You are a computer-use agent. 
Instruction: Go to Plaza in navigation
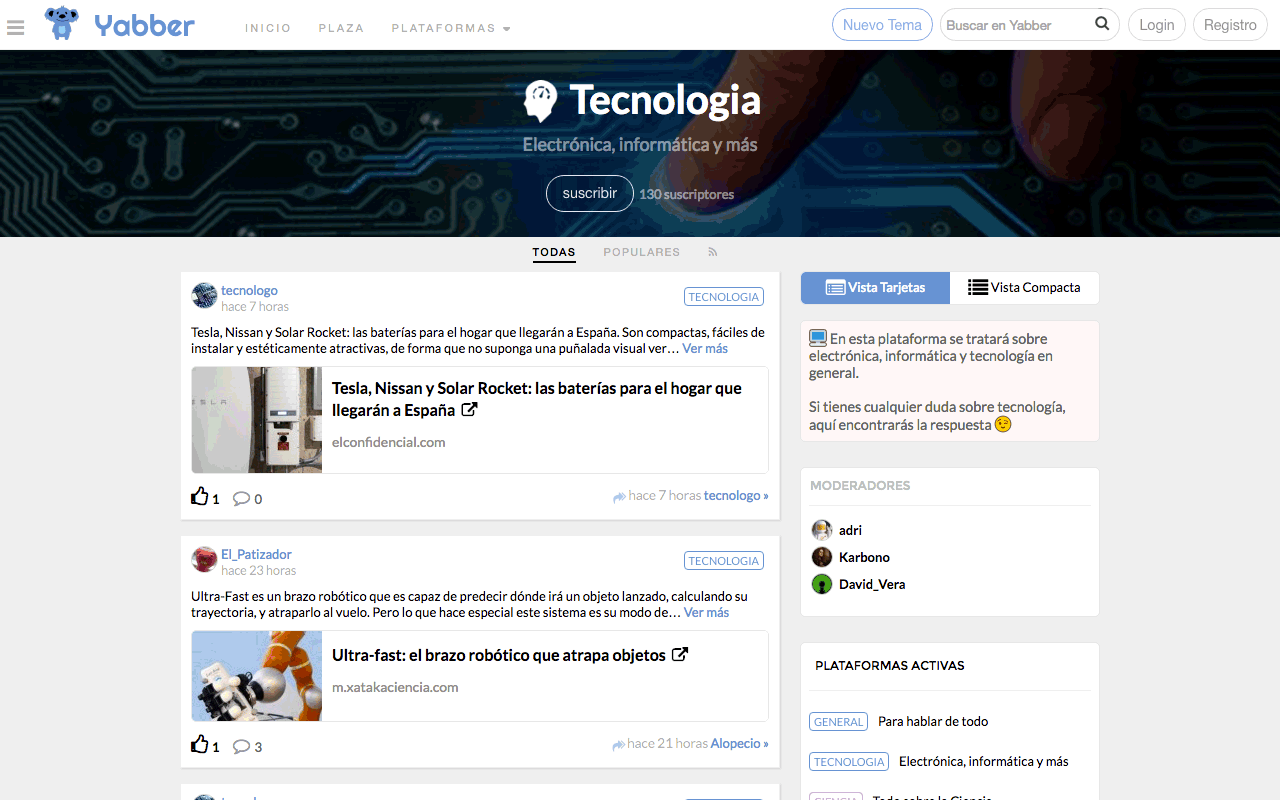click(341, 28)
